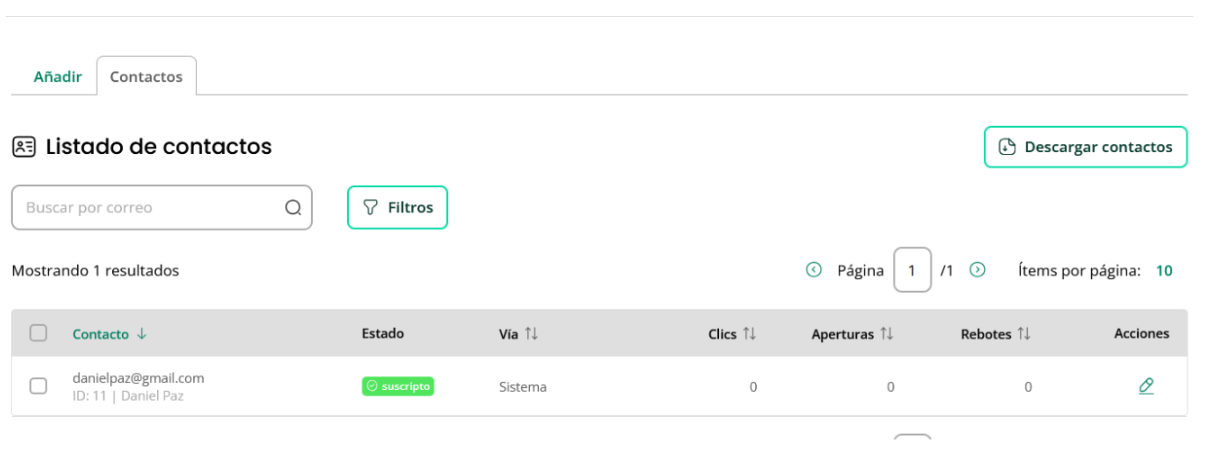
Task: Open the Filtros panel
Action: click(x=397, y=207)
